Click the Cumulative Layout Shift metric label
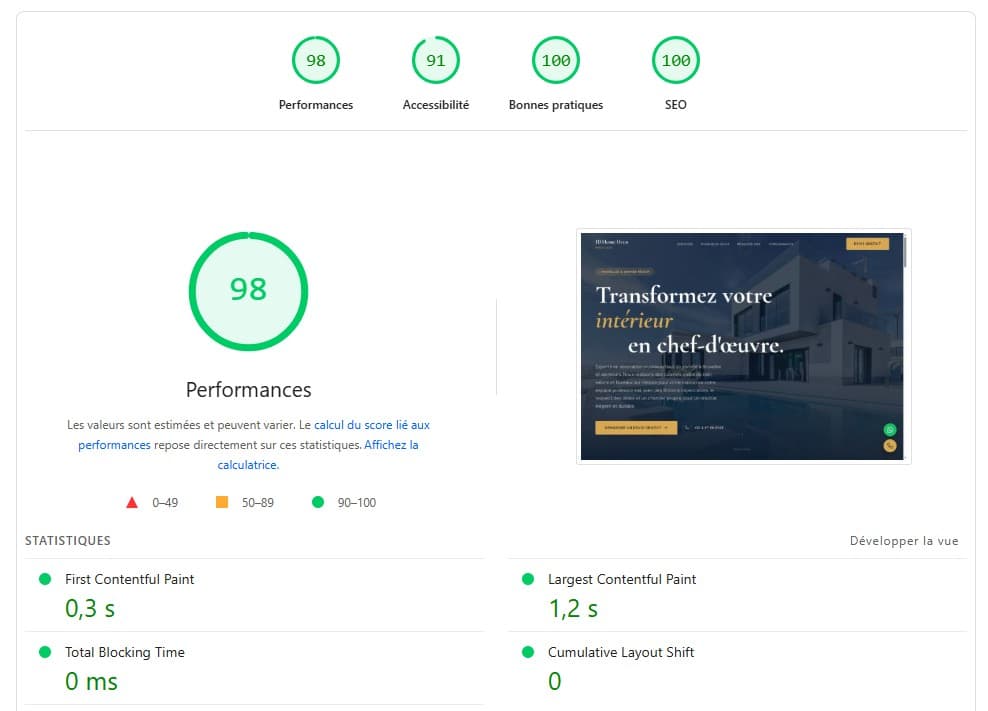This screenshot has width=988, height=711. [621, 652]
